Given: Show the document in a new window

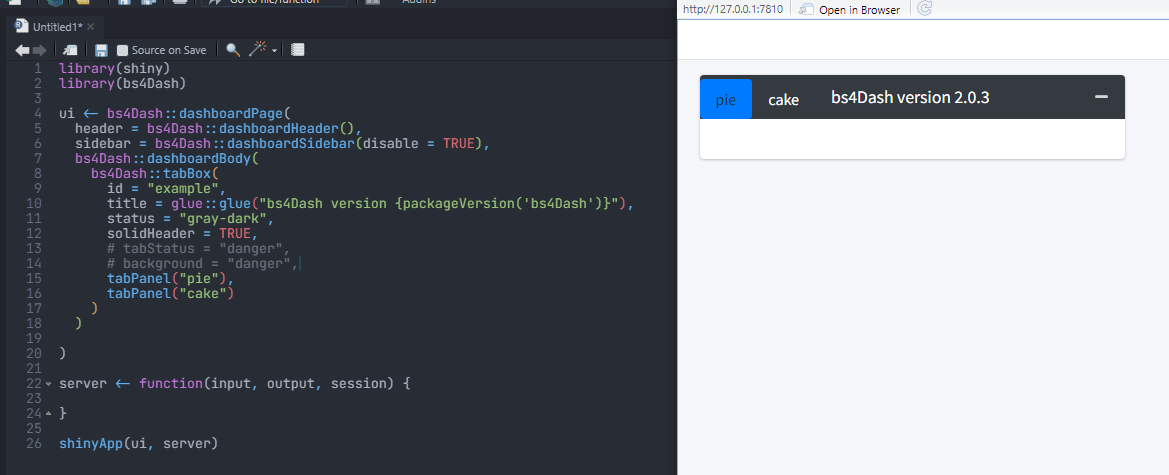Looking at the screenshot, I should (x=70, y=50).
